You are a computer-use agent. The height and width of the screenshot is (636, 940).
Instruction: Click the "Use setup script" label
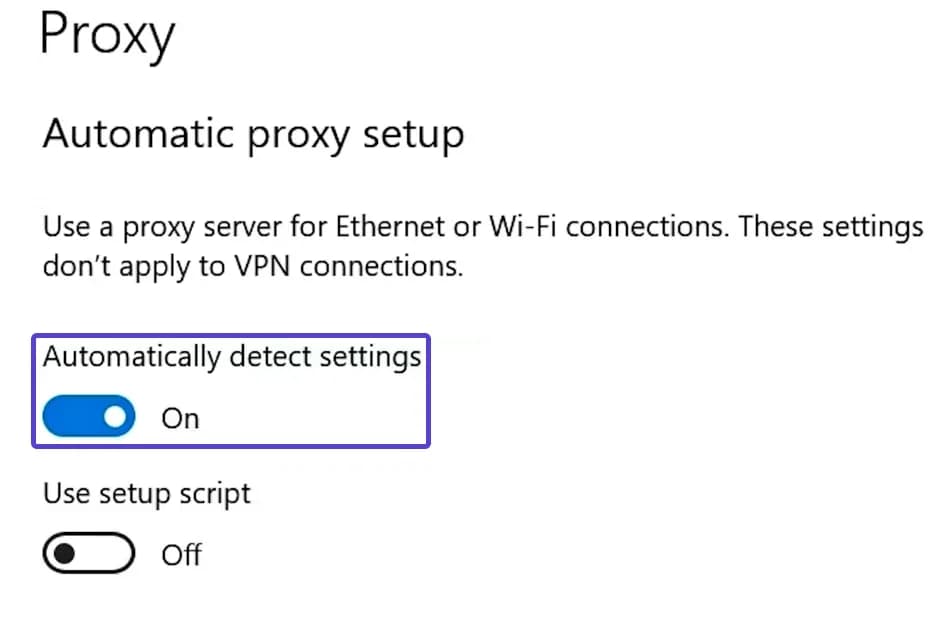146,493
